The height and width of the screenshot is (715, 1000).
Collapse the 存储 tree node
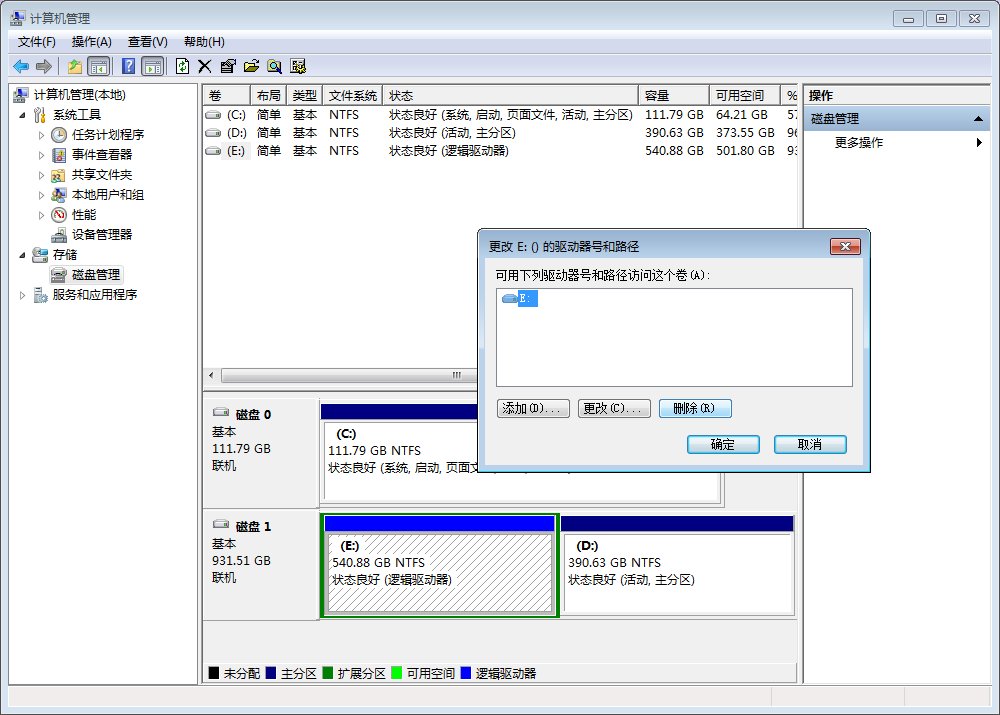[22, 255]
